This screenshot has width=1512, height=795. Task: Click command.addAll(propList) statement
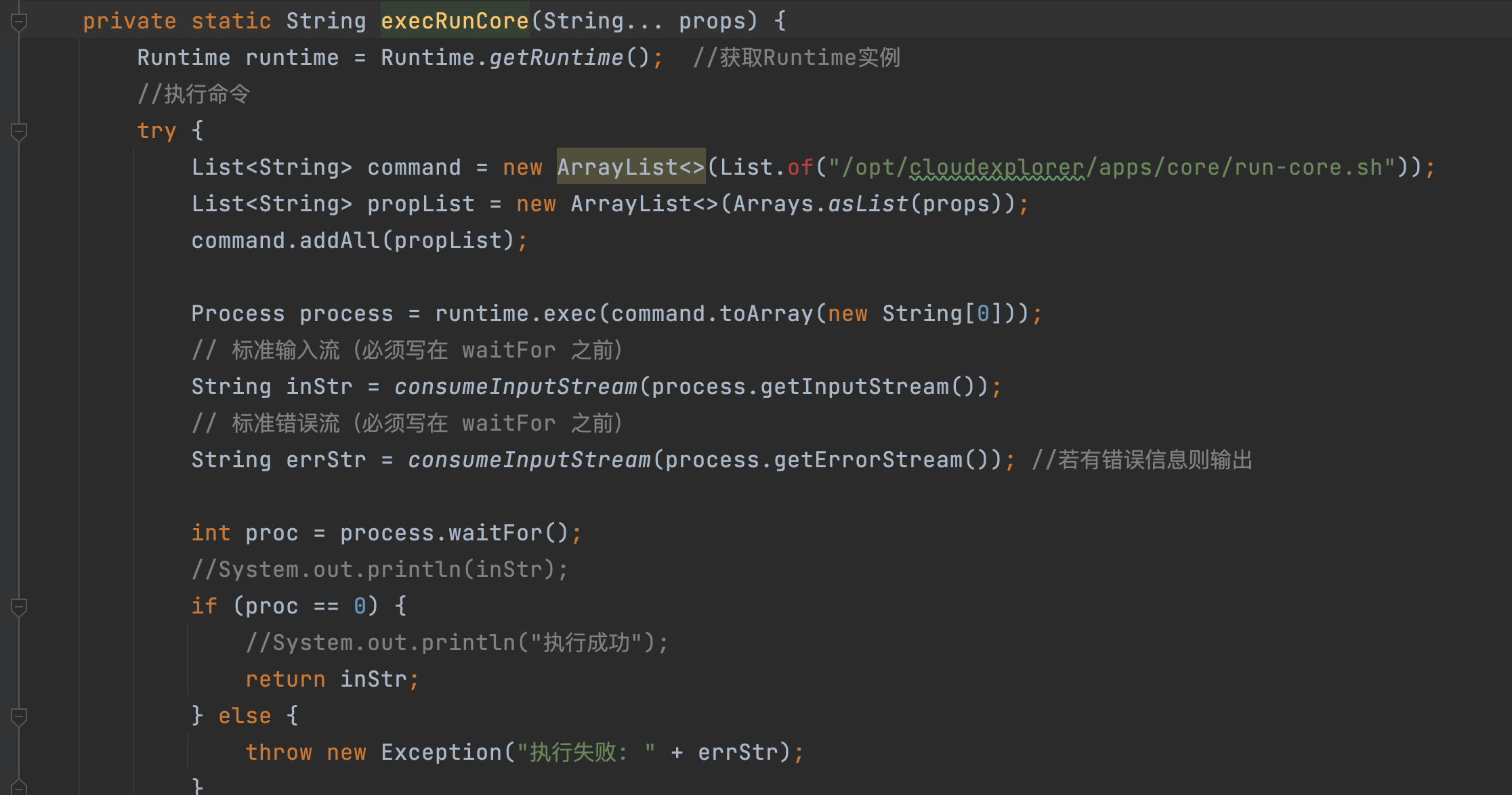[360, 240]
